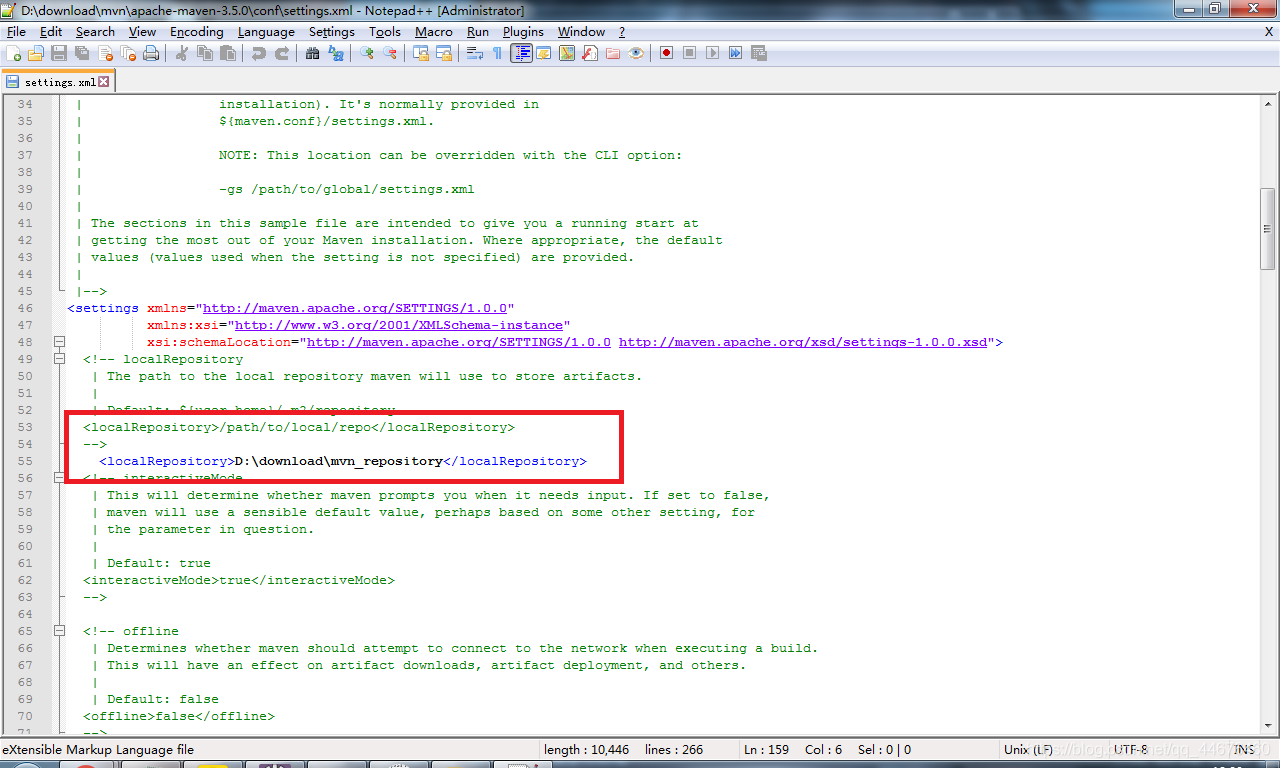Undo the last edit

point(259,53)
